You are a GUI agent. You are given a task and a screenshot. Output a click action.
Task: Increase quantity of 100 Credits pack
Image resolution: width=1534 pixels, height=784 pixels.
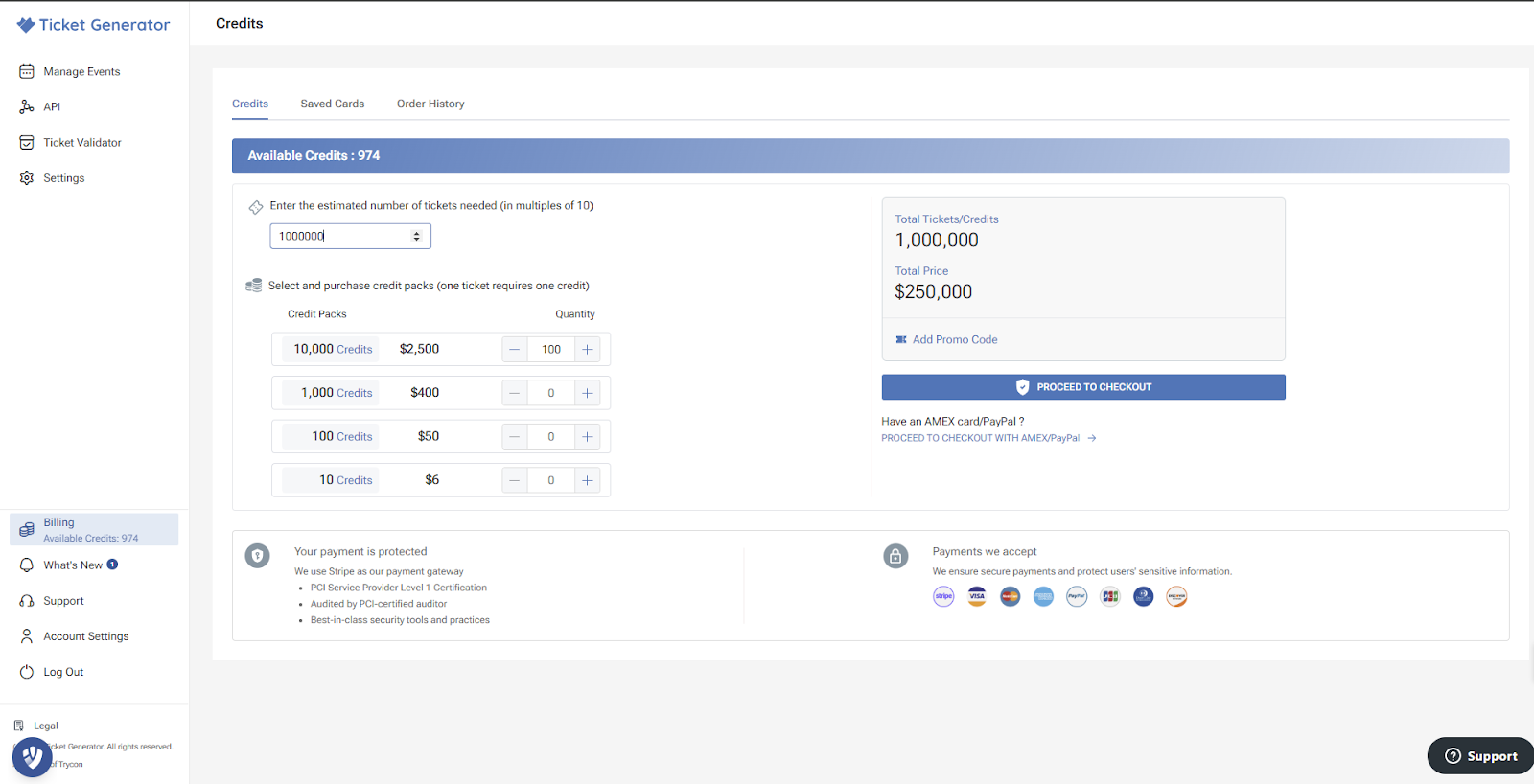click(x=587, y=437)
